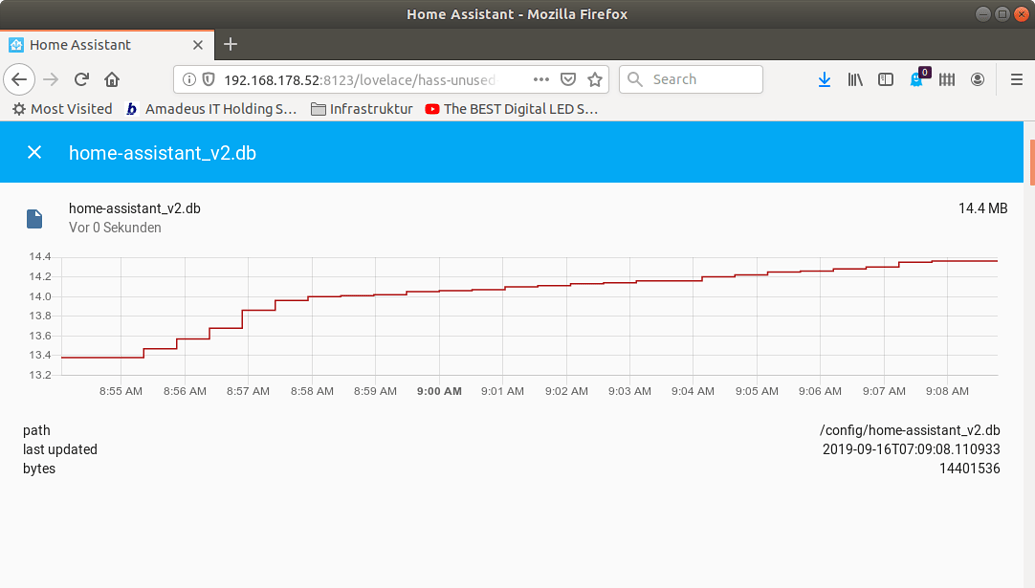Open the Downloads panel in the toolbar
This screenshot has width=1035, height=588.
point(824,79)
